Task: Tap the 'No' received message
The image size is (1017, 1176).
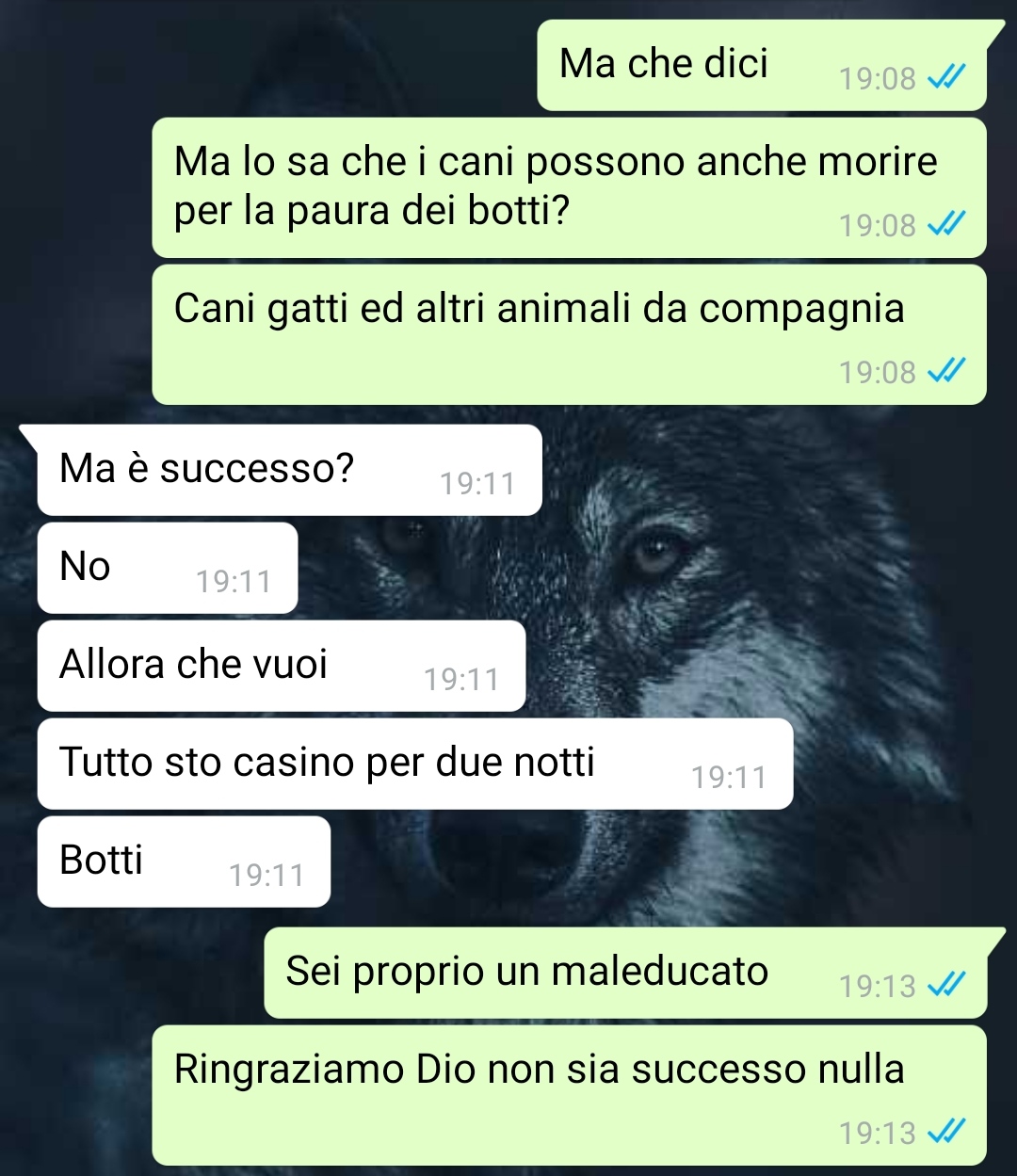Action: (168, 568)
